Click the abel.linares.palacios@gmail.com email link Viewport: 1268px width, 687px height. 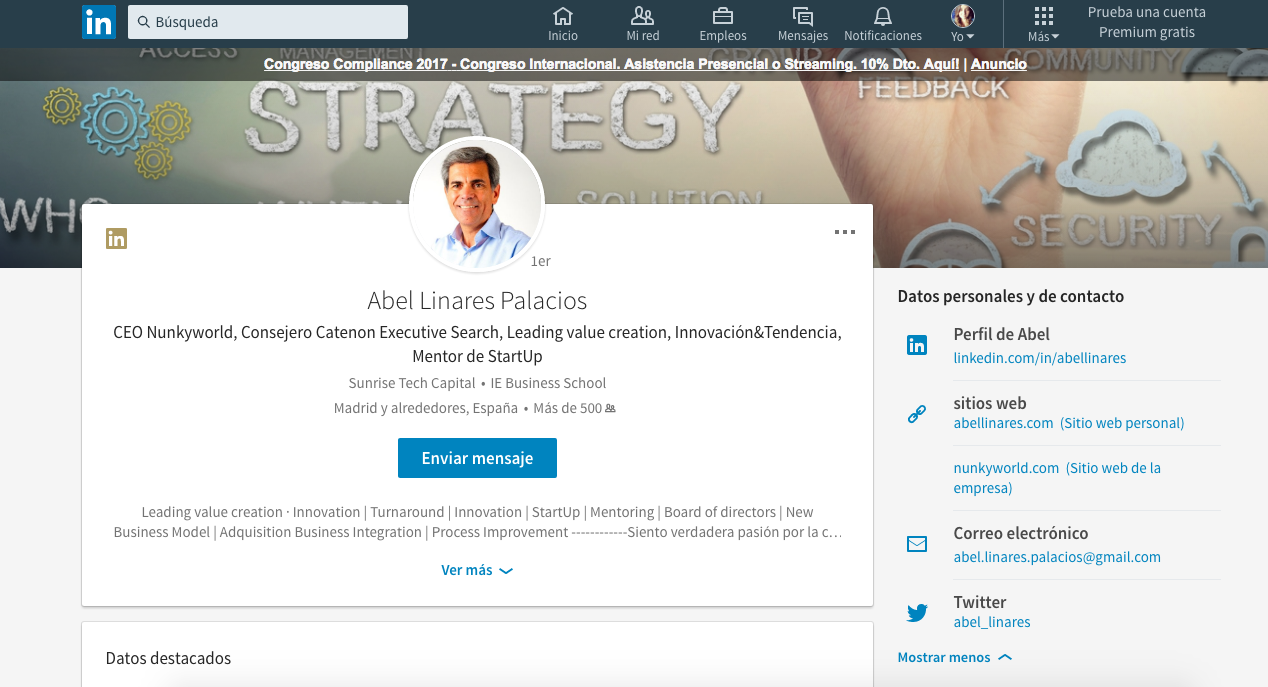pyautogui.click(x=1057, y=557)
